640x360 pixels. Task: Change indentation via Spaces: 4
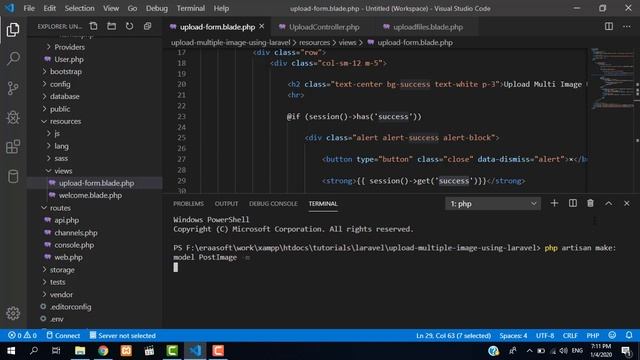tap(513, 336)
